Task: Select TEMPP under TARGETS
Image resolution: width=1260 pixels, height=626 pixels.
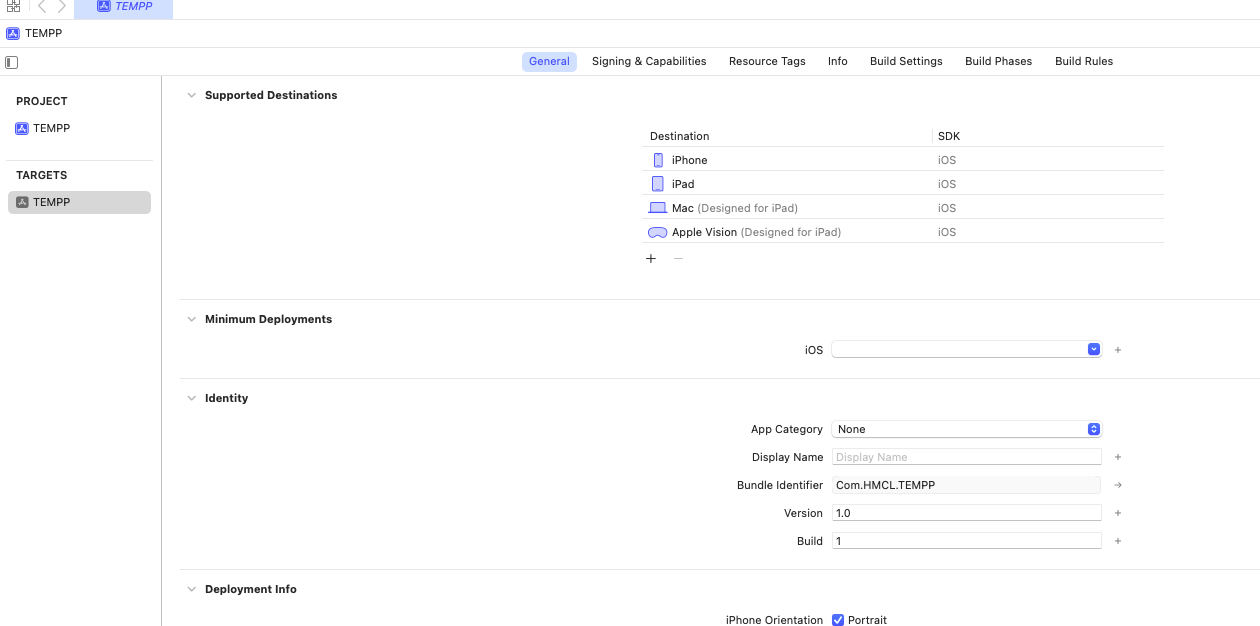Action: pos(79,202)
